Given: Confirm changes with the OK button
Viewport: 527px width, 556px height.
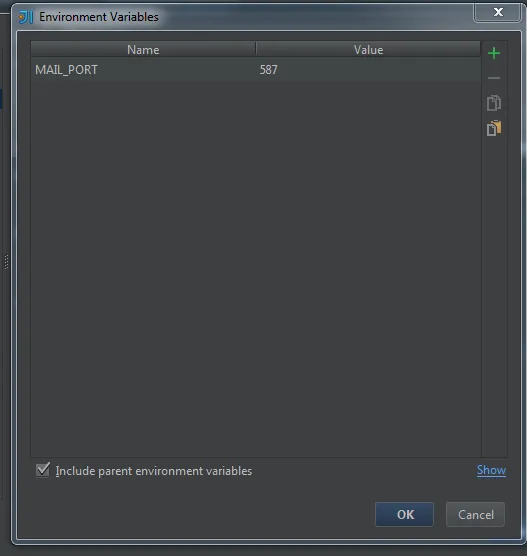Looking at the screenshot, I should (404, 514).
